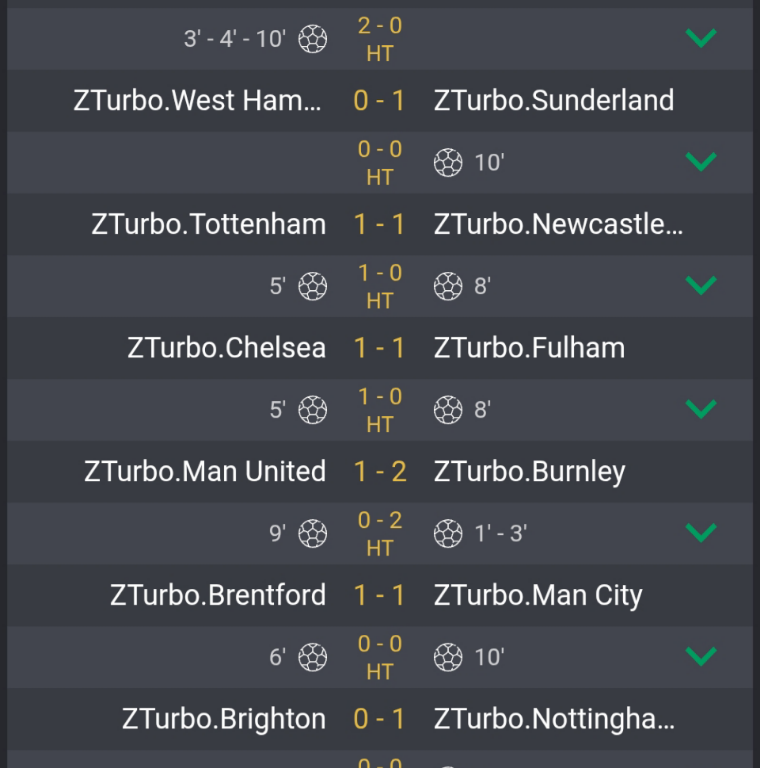This screenshot has height=768, width=760.
Task: Expand details for the 2 - 0 HT match
Action: (701, 39)
